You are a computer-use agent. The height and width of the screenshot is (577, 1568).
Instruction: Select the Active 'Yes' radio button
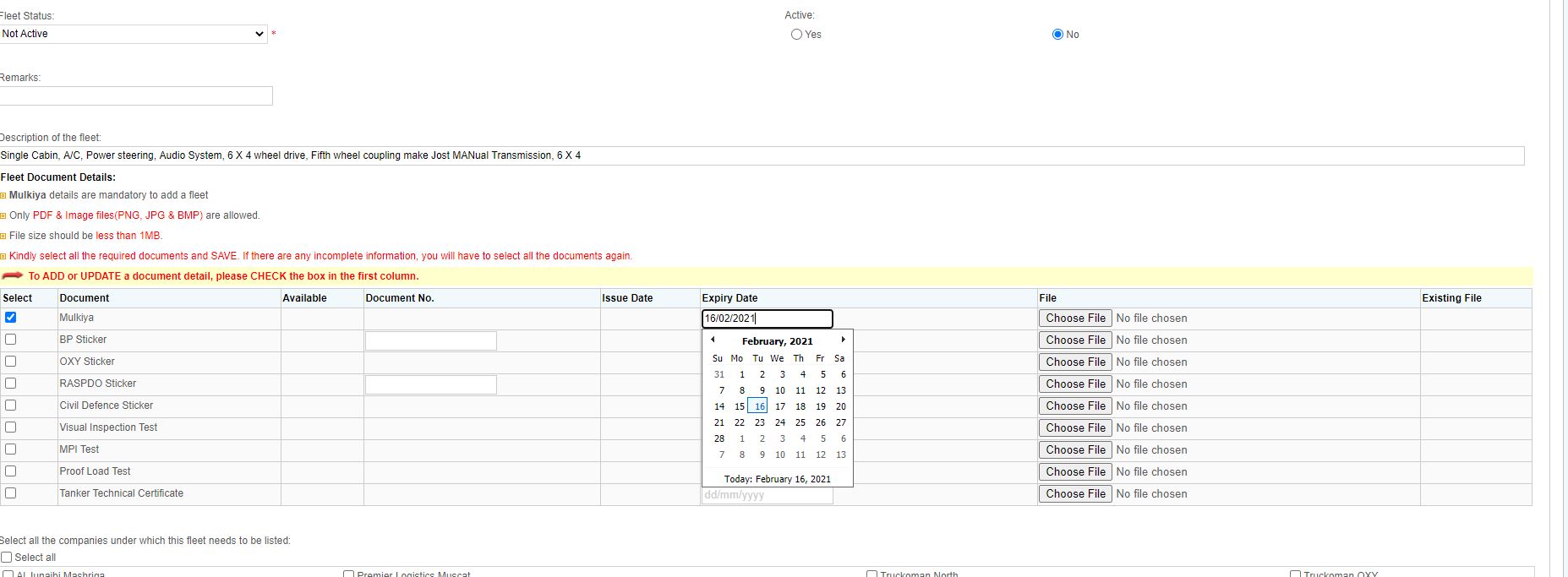click(796, 35)
